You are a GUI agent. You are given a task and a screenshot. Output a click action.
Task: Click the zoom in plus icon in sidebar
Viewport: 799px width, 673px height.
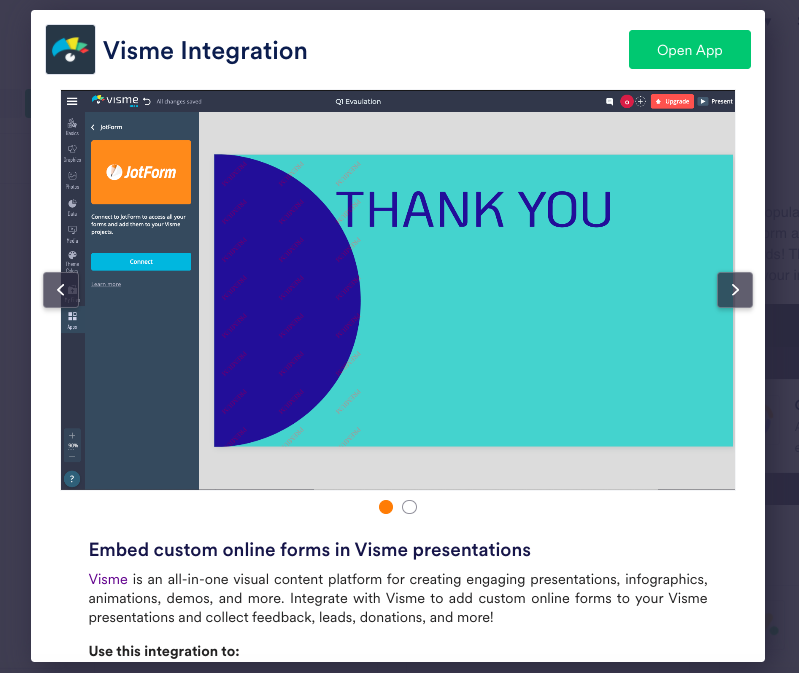pos(72,436)
